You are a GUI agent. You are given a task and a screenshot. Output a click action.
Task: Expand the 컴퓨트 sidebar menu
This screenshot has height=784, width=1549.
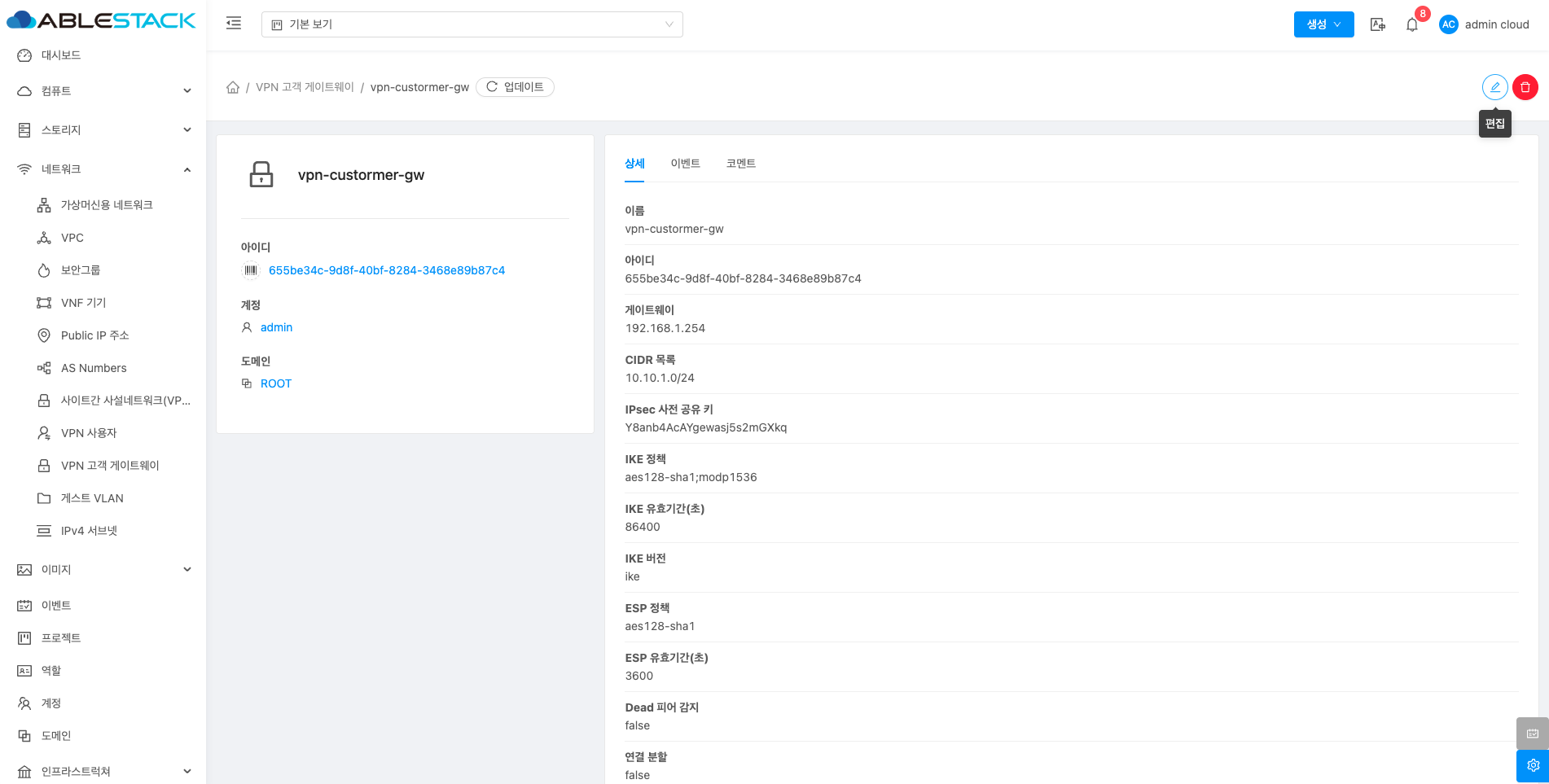(x=103, y=91)
